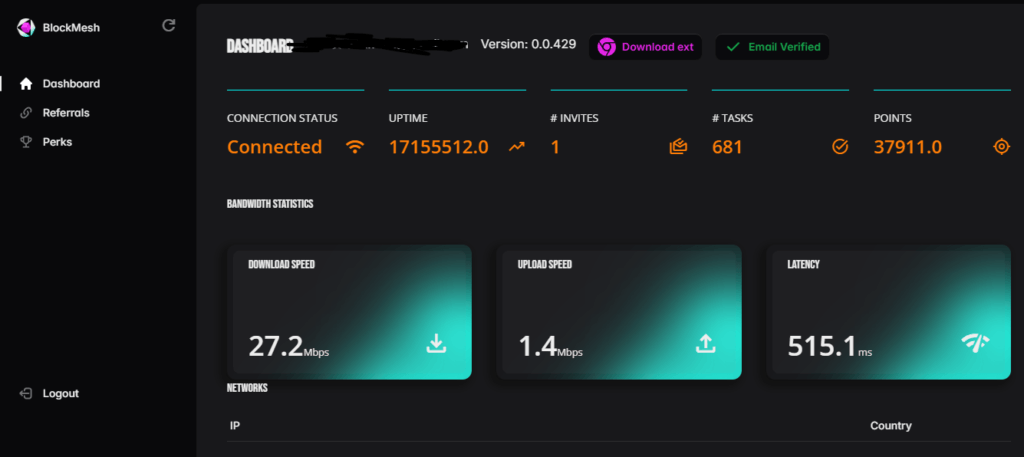Viewport: 1024px width, 457px height.
Task: Click the invites stack icon
Action: [x=679, y=147]
